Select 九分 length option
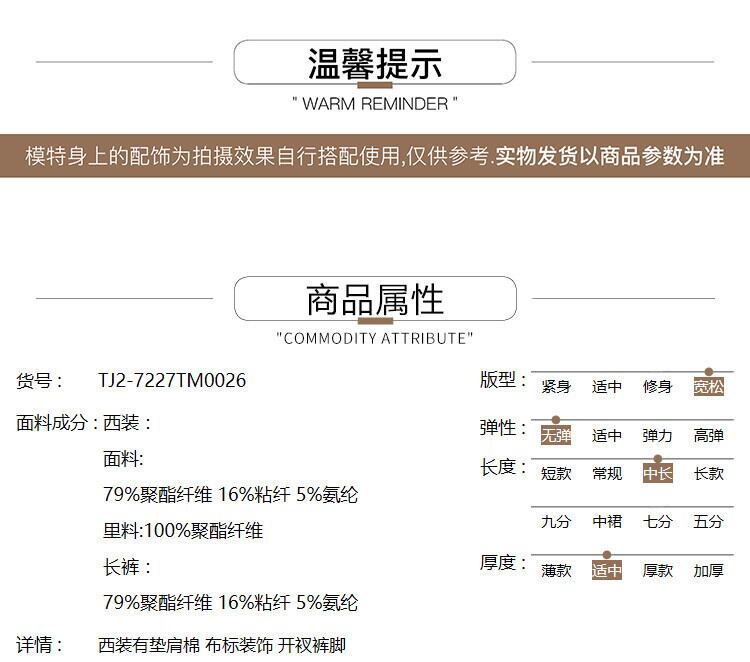 pyautogui.click(x=556, y=521)
